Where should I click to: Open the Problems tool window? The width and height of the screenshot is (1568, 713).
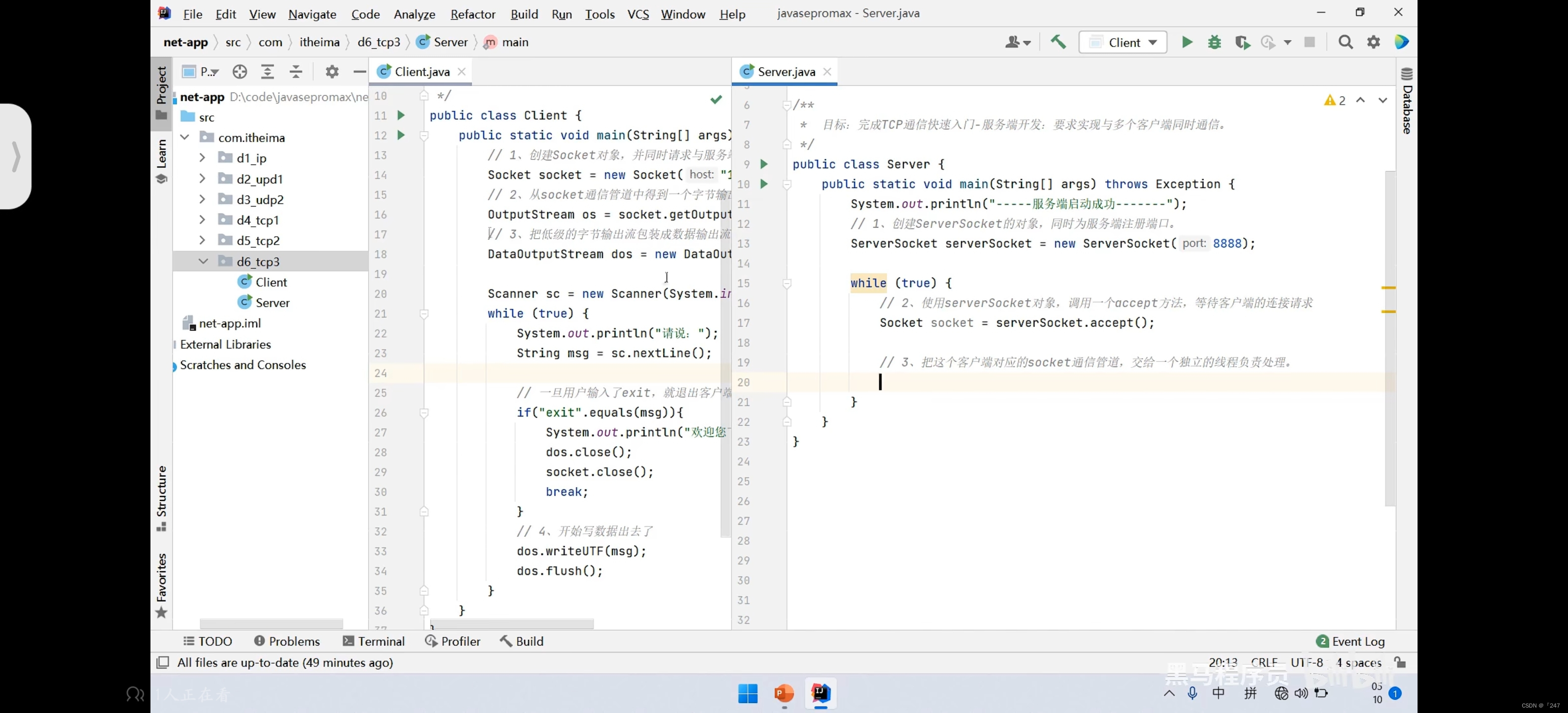point(287,641)
